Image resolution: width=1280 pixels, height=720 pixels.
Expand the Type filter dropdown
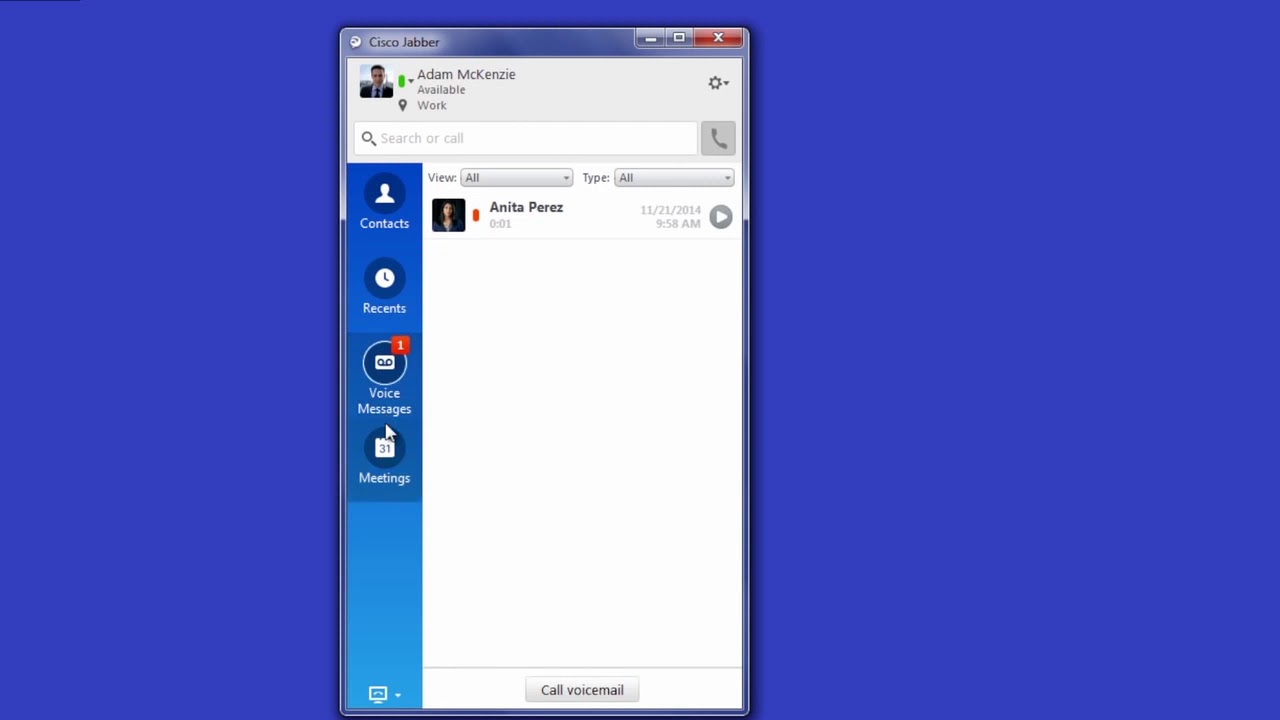click(674, 178)
